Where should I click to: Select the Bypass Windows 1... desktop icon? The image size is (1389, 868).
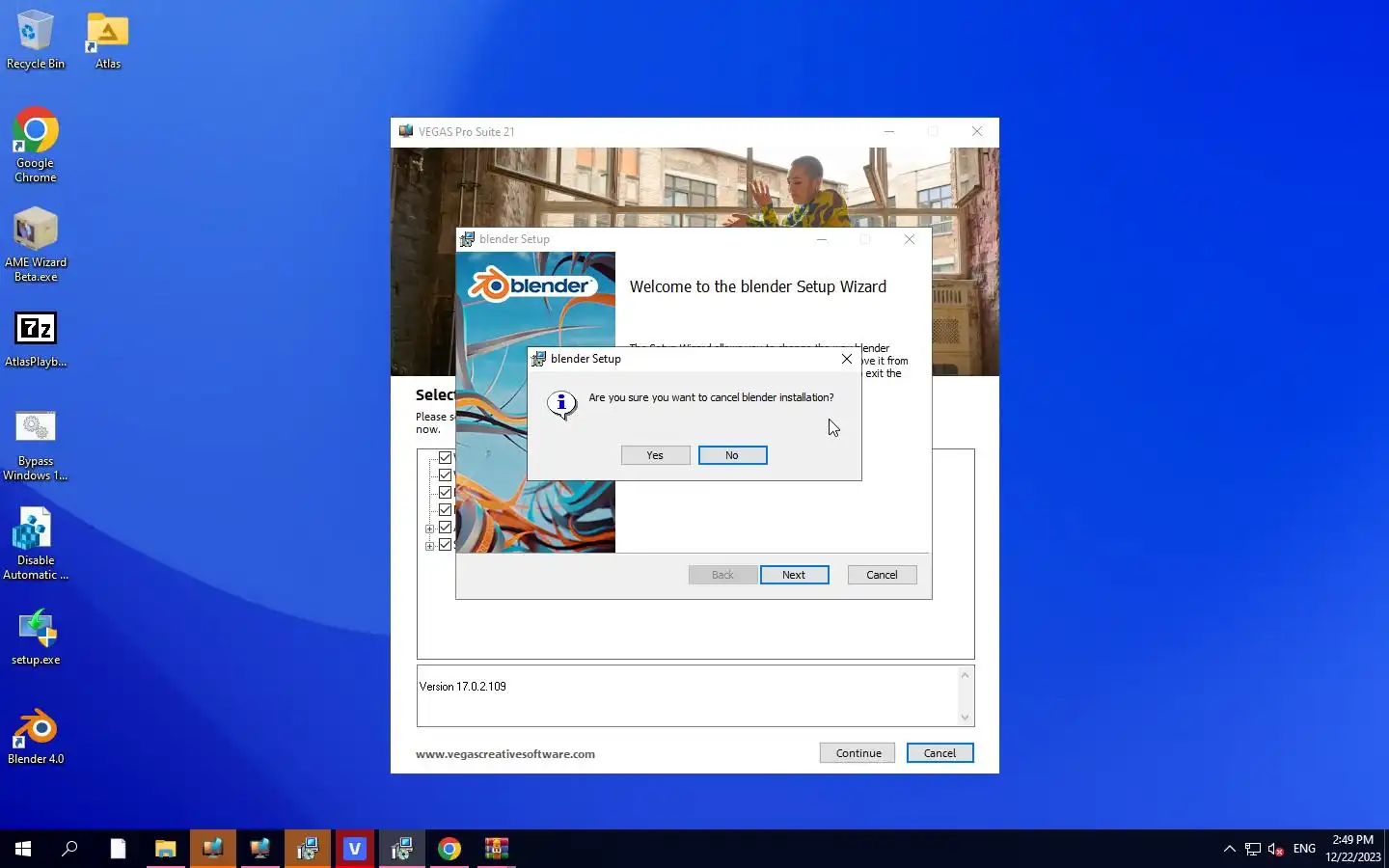point(36,446)
